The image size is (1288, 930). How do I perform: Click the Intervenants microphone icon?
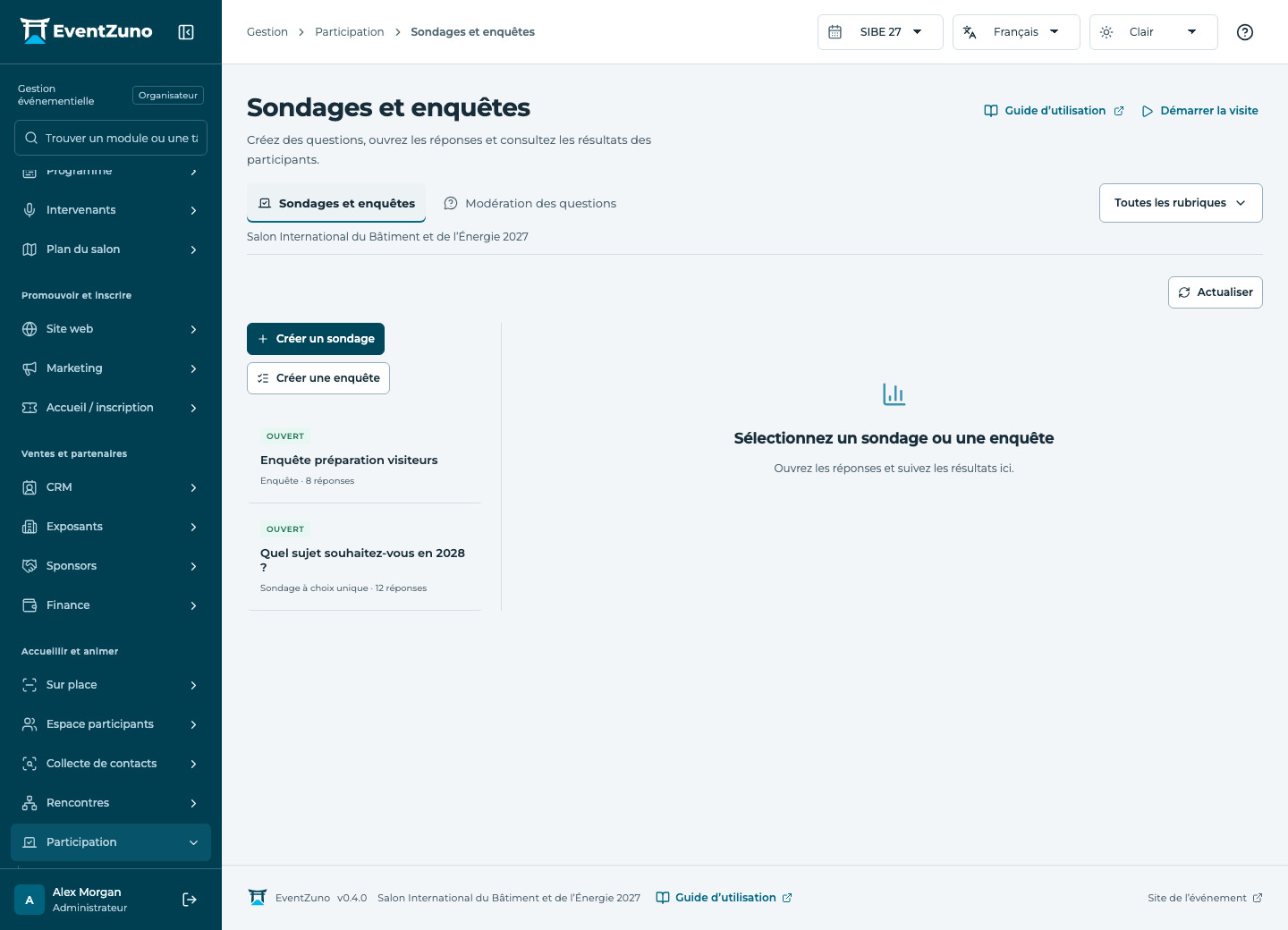[30, 210]
